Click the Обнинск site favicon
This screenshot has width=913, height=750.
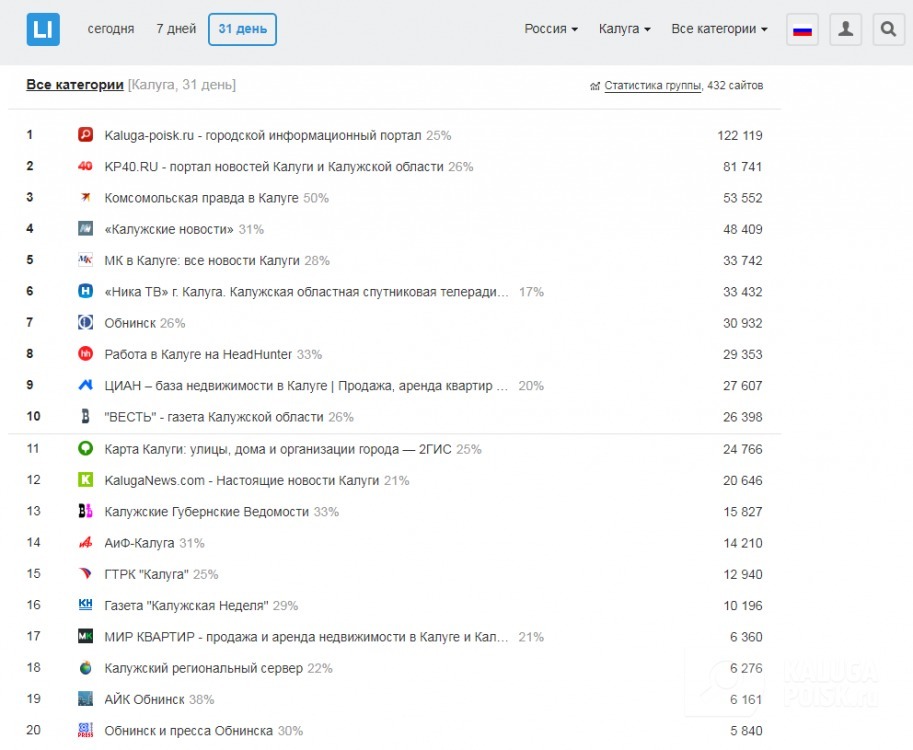click(x=86, y=323)
